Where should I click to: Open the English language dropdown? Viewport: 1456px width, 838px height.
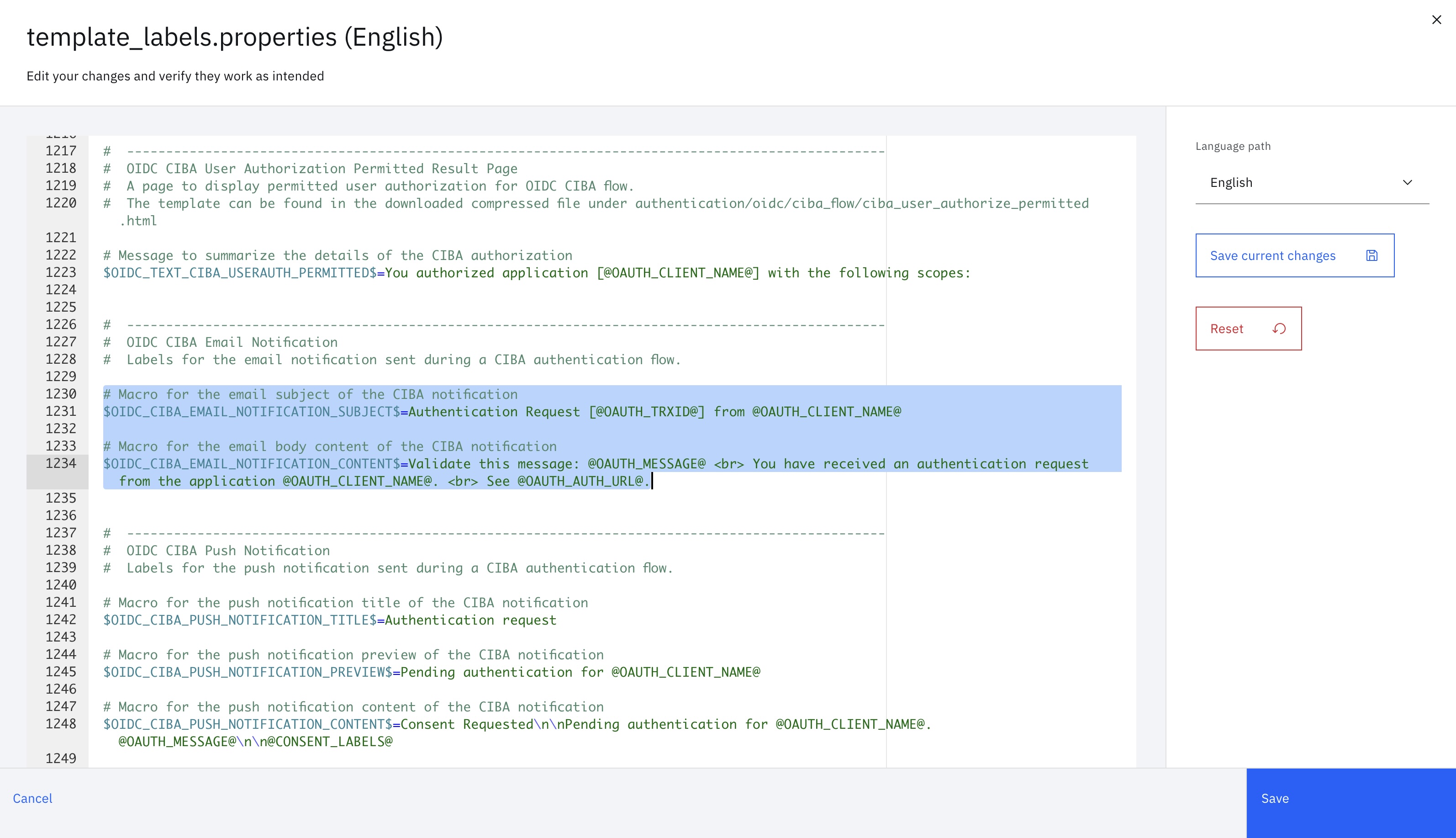1312,182
